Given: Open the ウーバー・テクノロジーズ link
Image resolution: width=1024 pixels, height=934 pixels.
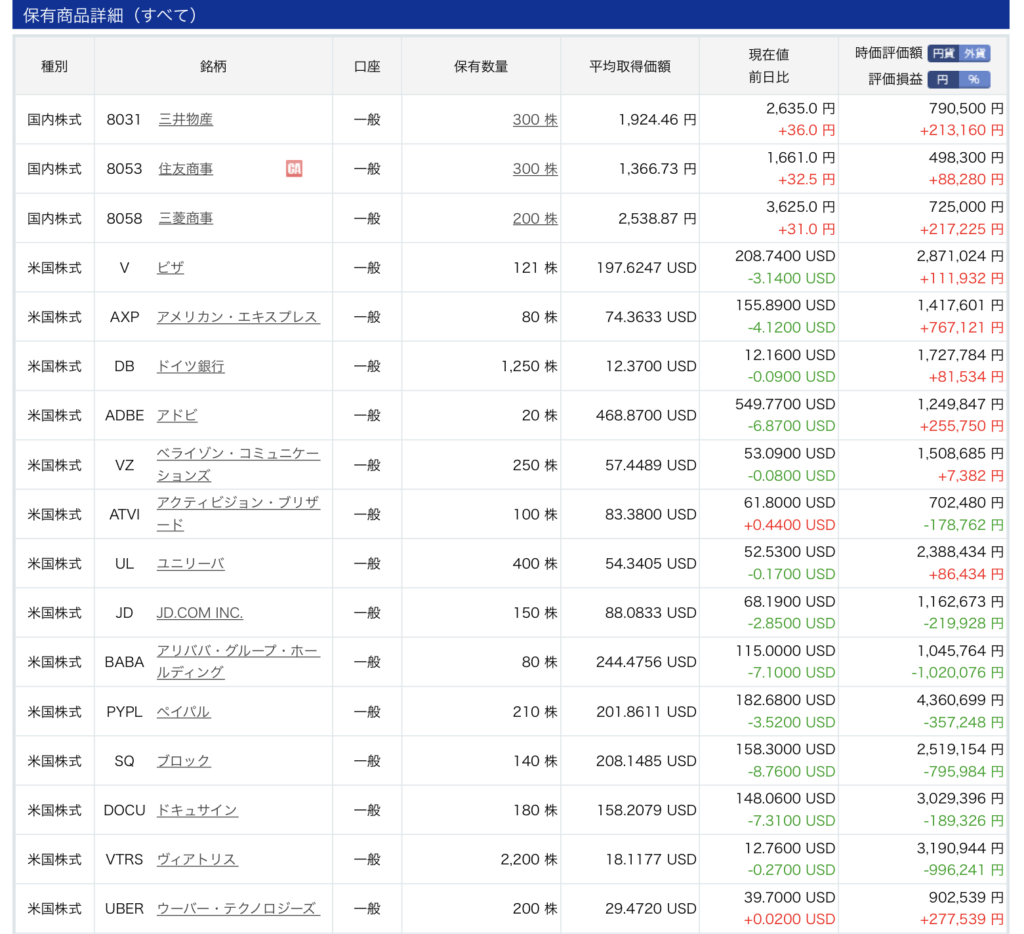Looking at the screenshot, I should click(x=238, y=909).
